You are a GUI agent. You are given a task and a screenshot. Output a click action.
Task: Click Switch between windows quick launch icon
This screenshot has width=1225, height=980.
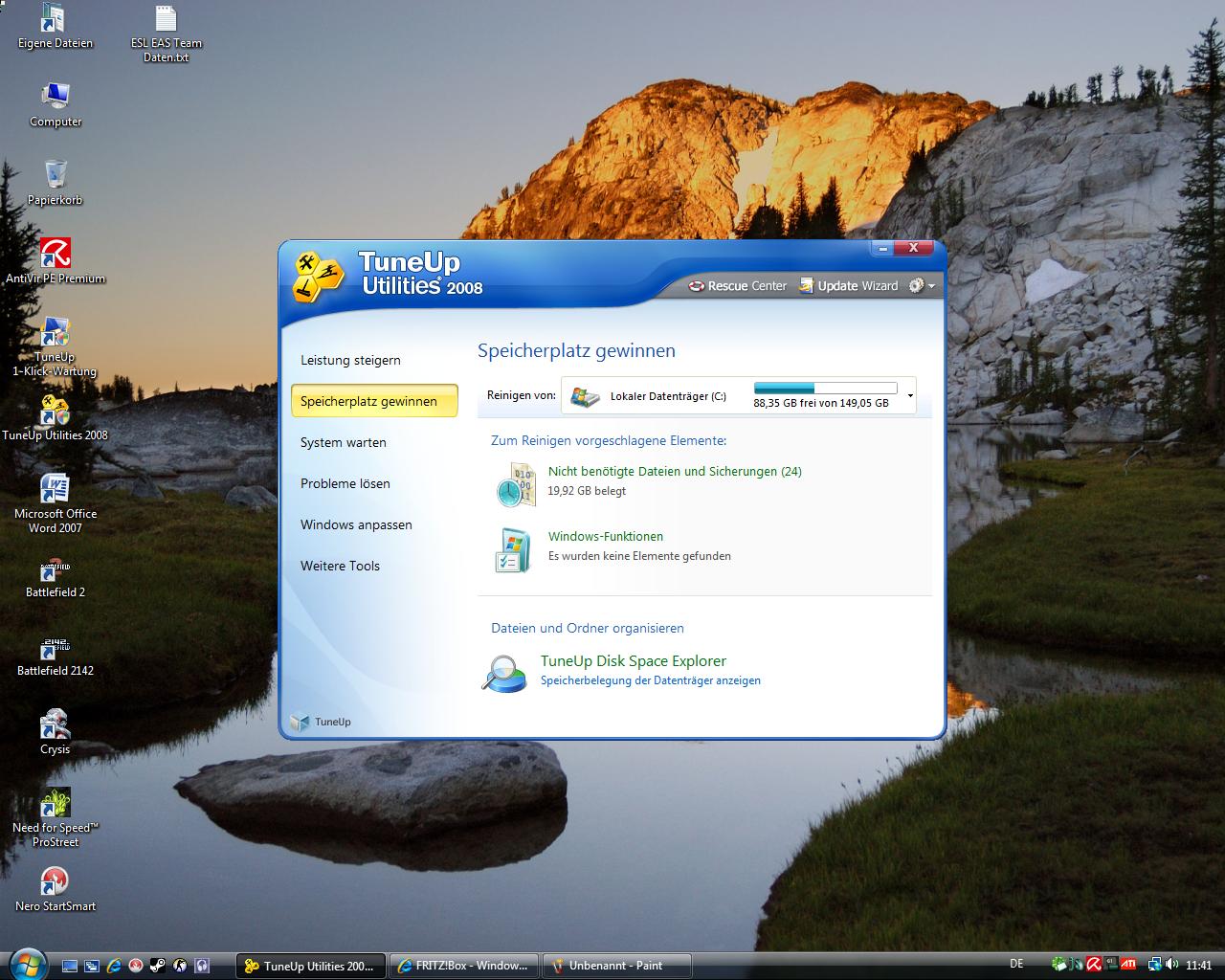92,966
